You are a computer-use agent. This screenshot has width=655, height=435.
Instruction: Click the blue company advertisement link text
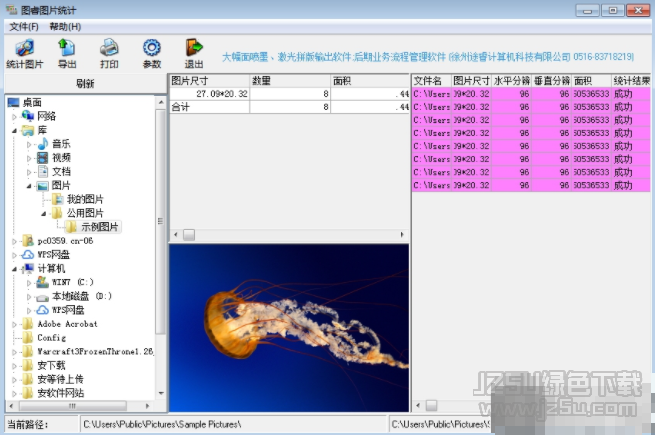(x=428, y=57)
